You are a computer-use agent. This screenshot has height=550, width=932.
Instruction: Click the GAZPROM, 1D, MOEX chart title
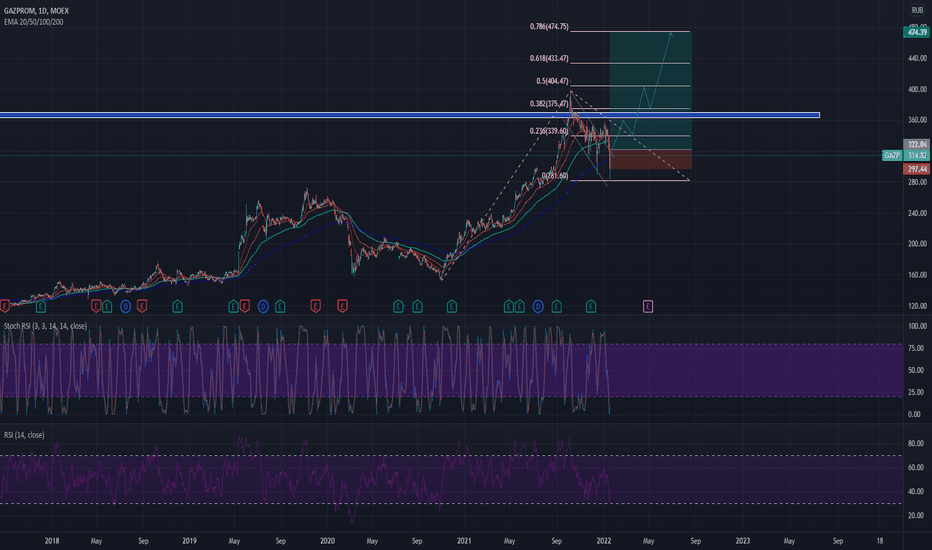click(36, 11)
